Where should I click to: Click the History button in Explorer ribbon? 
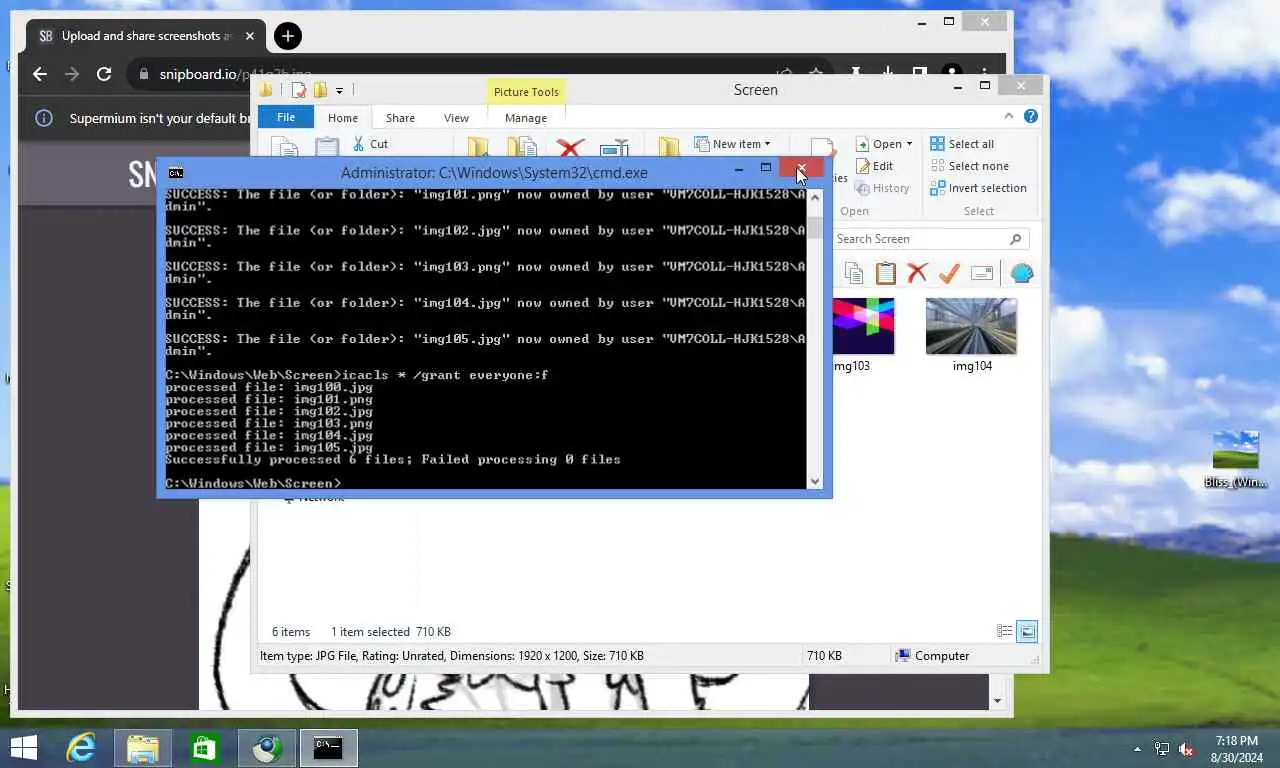(x=881, y=188)
